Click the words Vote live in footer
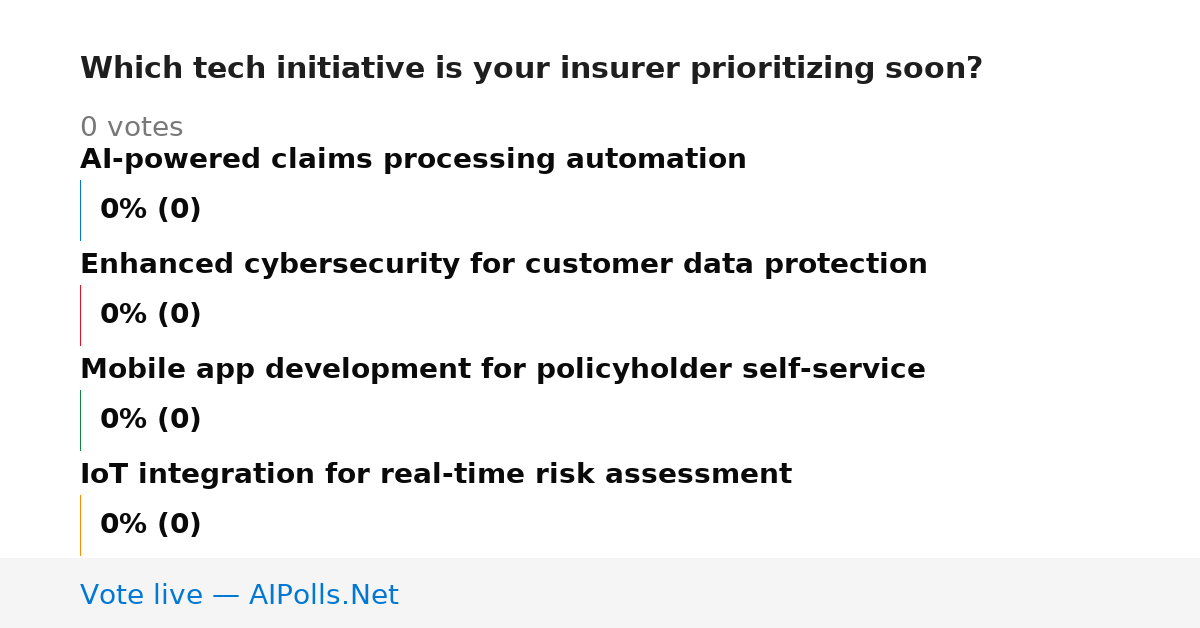This screenshot has width=1200, height=628. coord(141,595)
